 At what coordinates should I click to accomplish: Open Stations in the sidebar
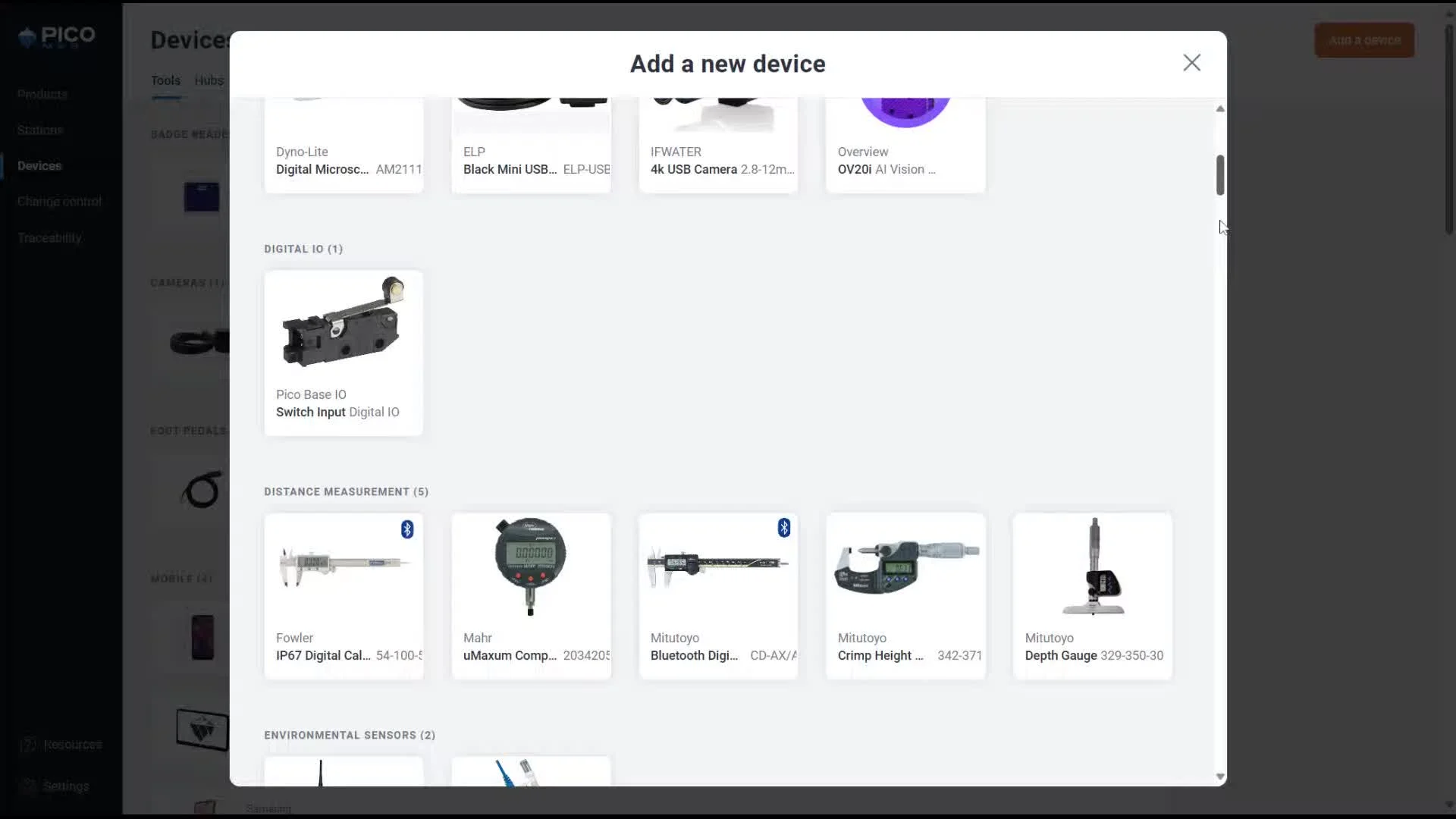[x=40, y=130]
